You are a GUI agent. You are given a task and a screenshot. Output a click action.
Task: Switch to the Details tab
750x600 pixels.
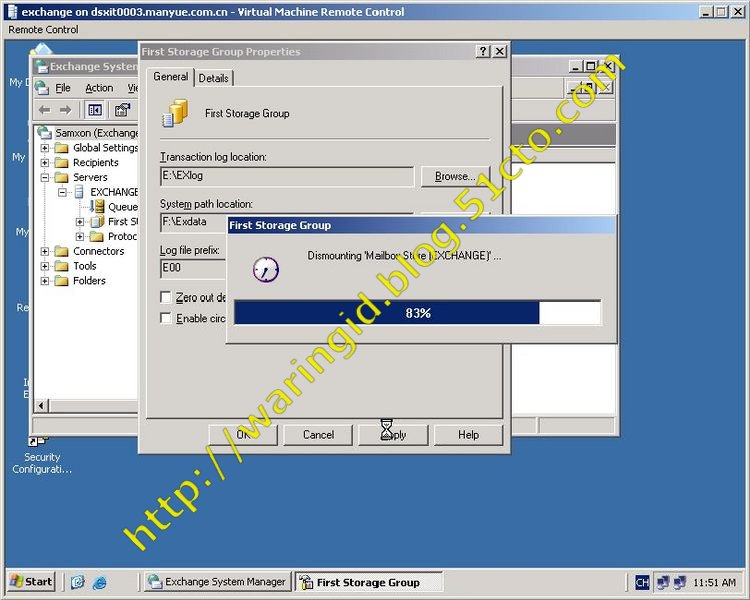pos(213,78)
